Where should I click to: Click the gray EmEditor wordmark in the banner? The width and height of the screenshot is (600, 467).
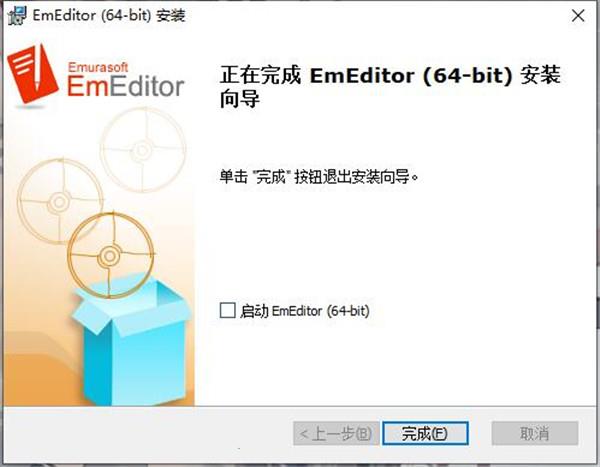coord(126,86)
